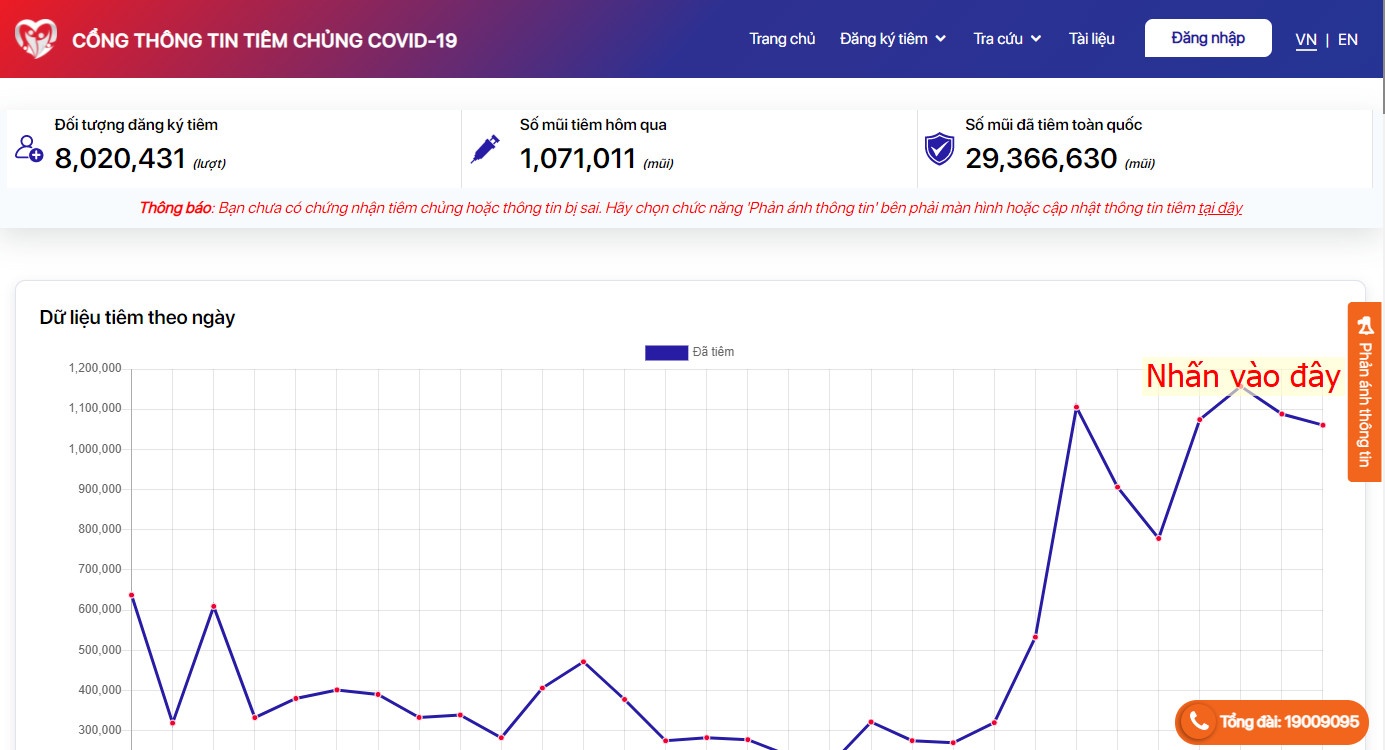Click the site title CỔNG THÔNG TIN TIÊM CHỦNG COVID-19
The width and height of the screenshot is (1385, 750).
[x=265, y=40]
